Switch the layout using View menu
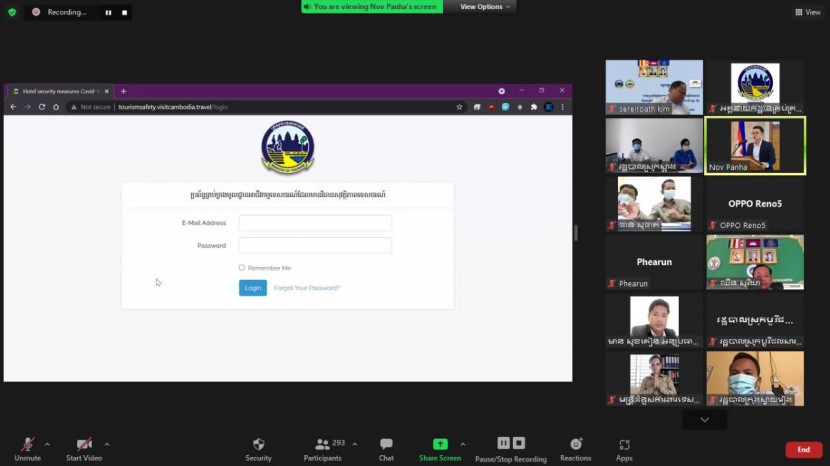This screenshot has height=466, width=830. [807, 12]
